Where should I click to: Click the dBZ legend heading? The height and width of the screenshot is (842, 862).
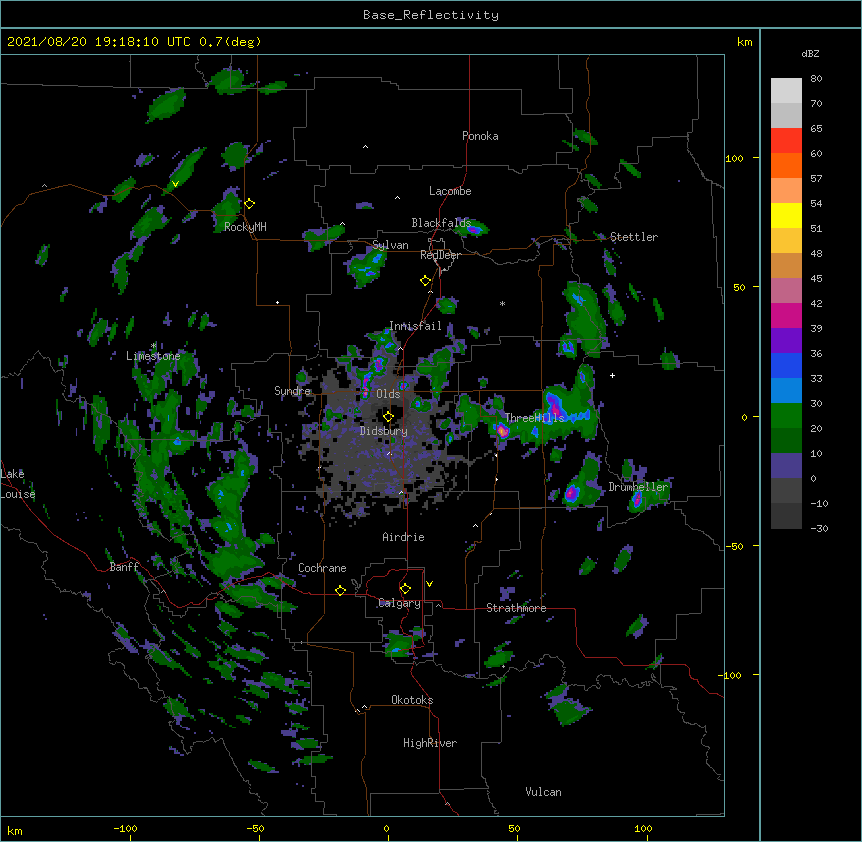(x=810, y=54)
